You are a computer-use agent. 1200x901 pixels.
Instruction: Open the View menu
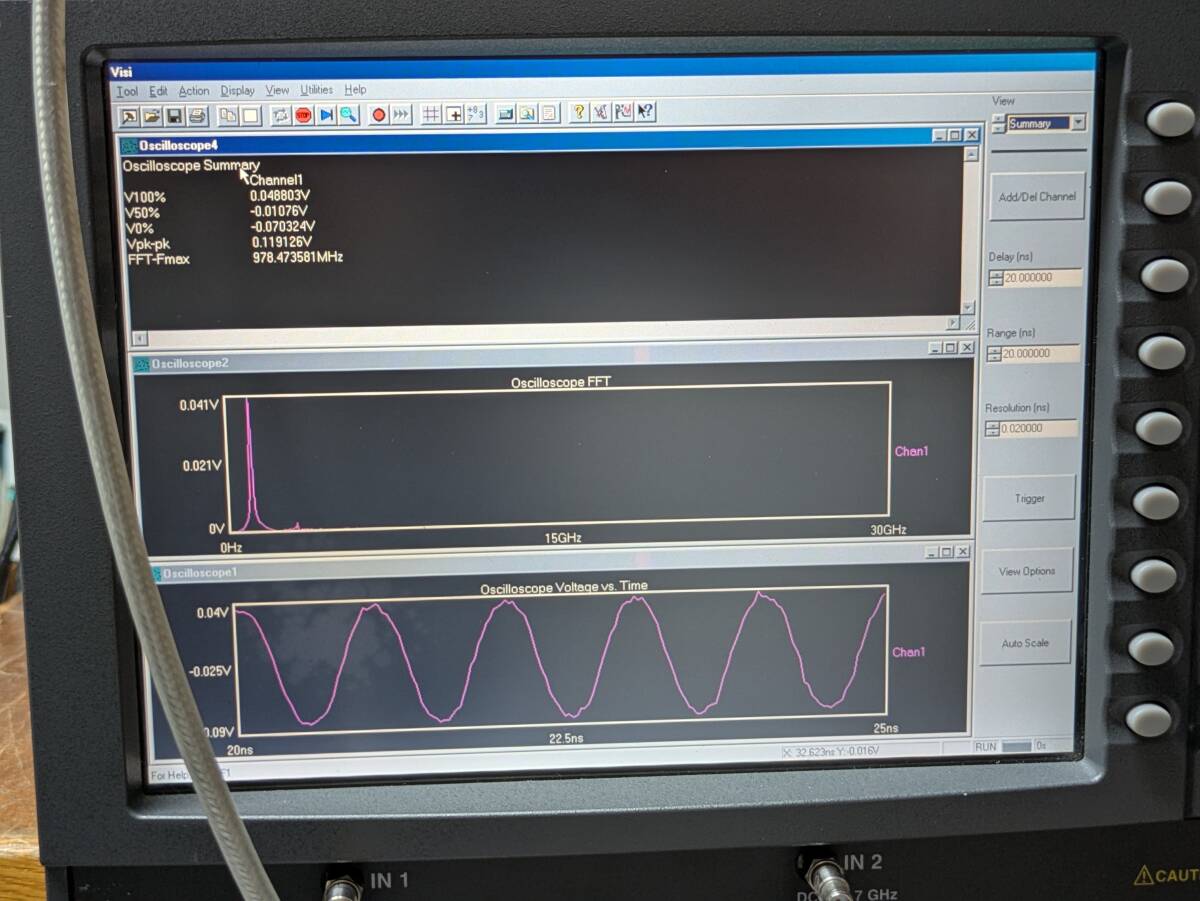point(277,90)
